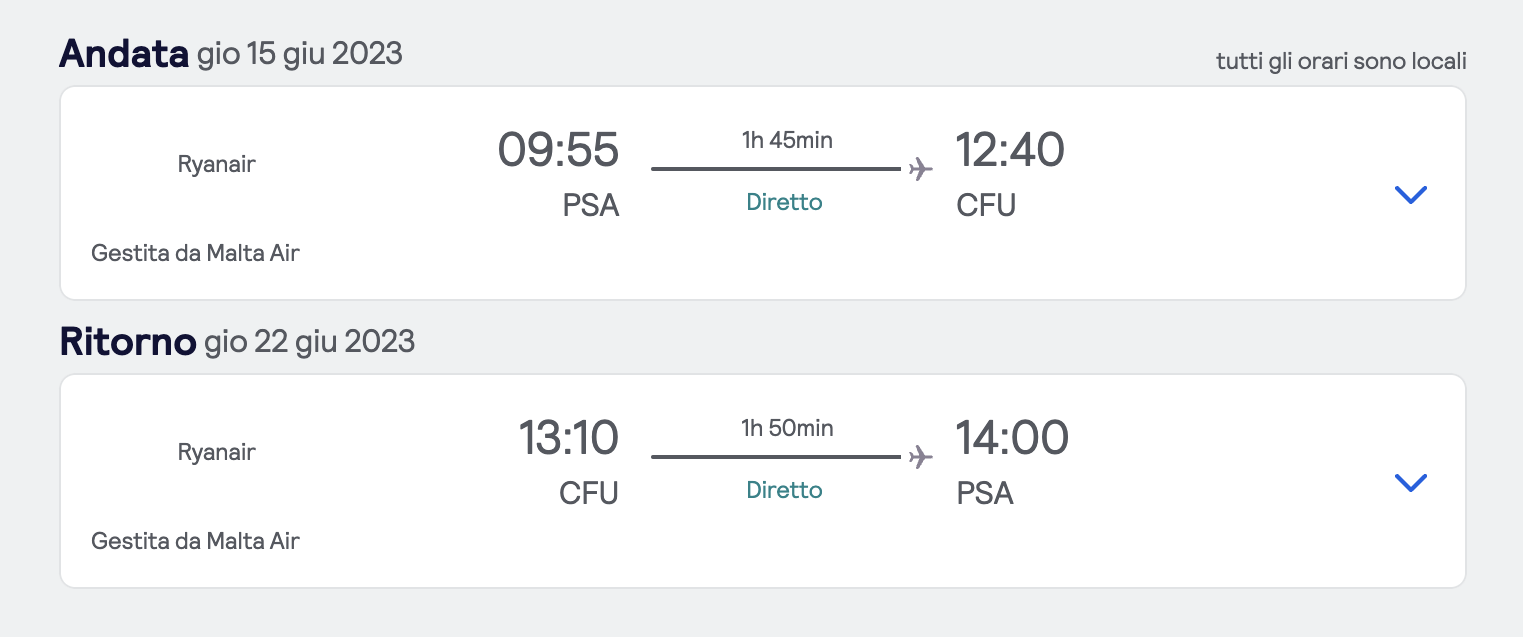
Task: Click the outbound Diretto label
Action: coord(784,202)
